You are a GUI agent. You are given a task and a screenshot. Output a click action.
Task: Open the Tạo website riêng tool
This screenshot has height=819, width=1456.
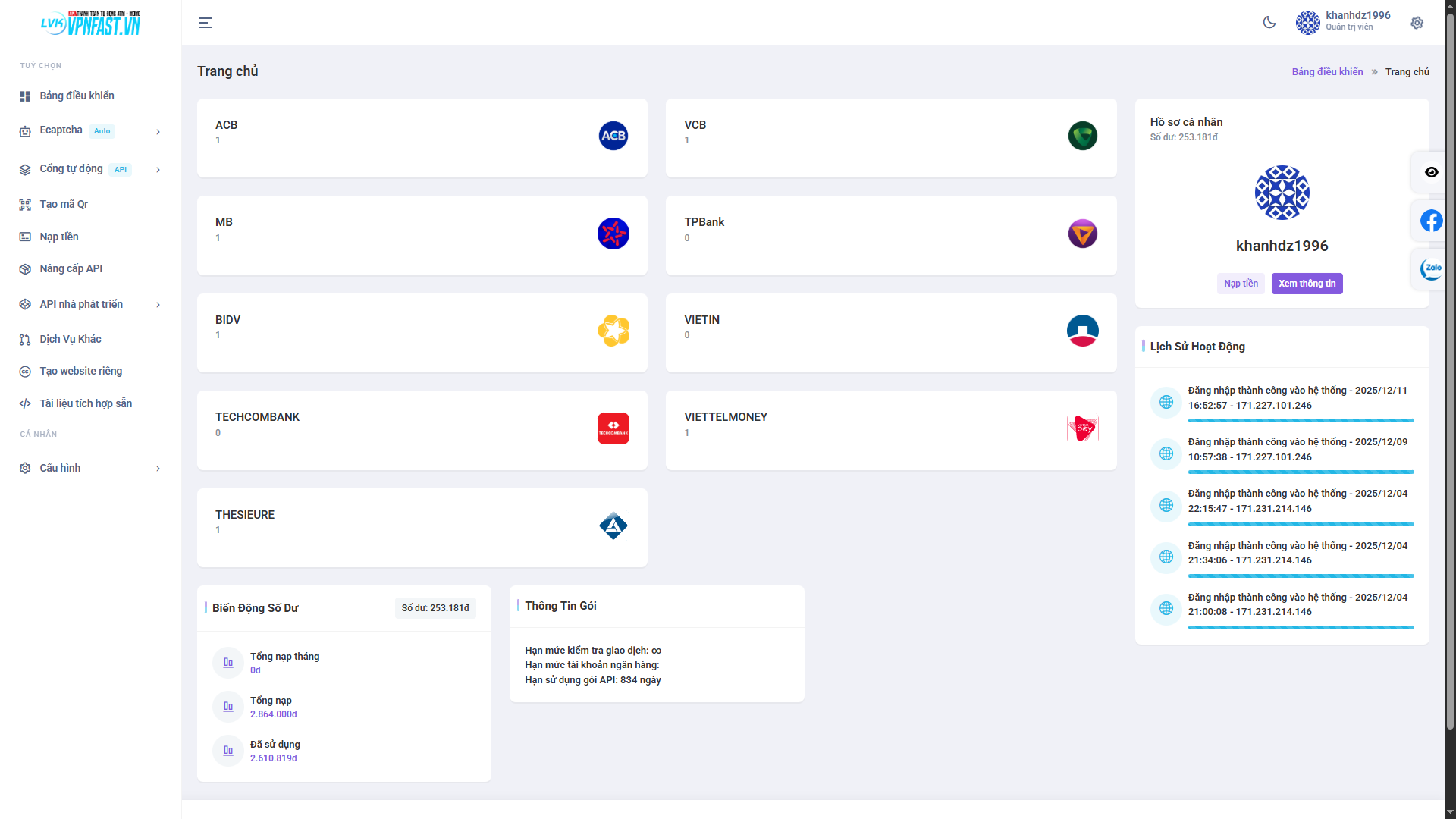(x=81, y=371)
